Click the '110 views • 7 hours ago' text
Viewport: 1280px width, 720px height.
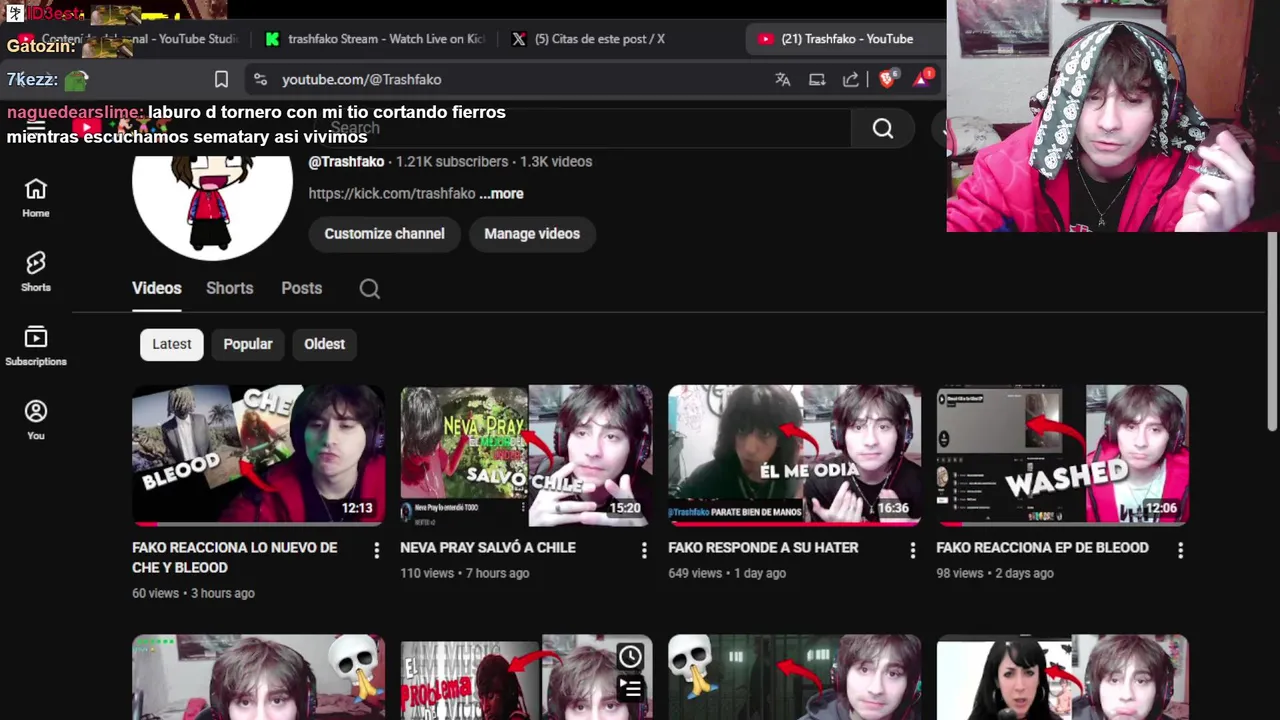464,574
